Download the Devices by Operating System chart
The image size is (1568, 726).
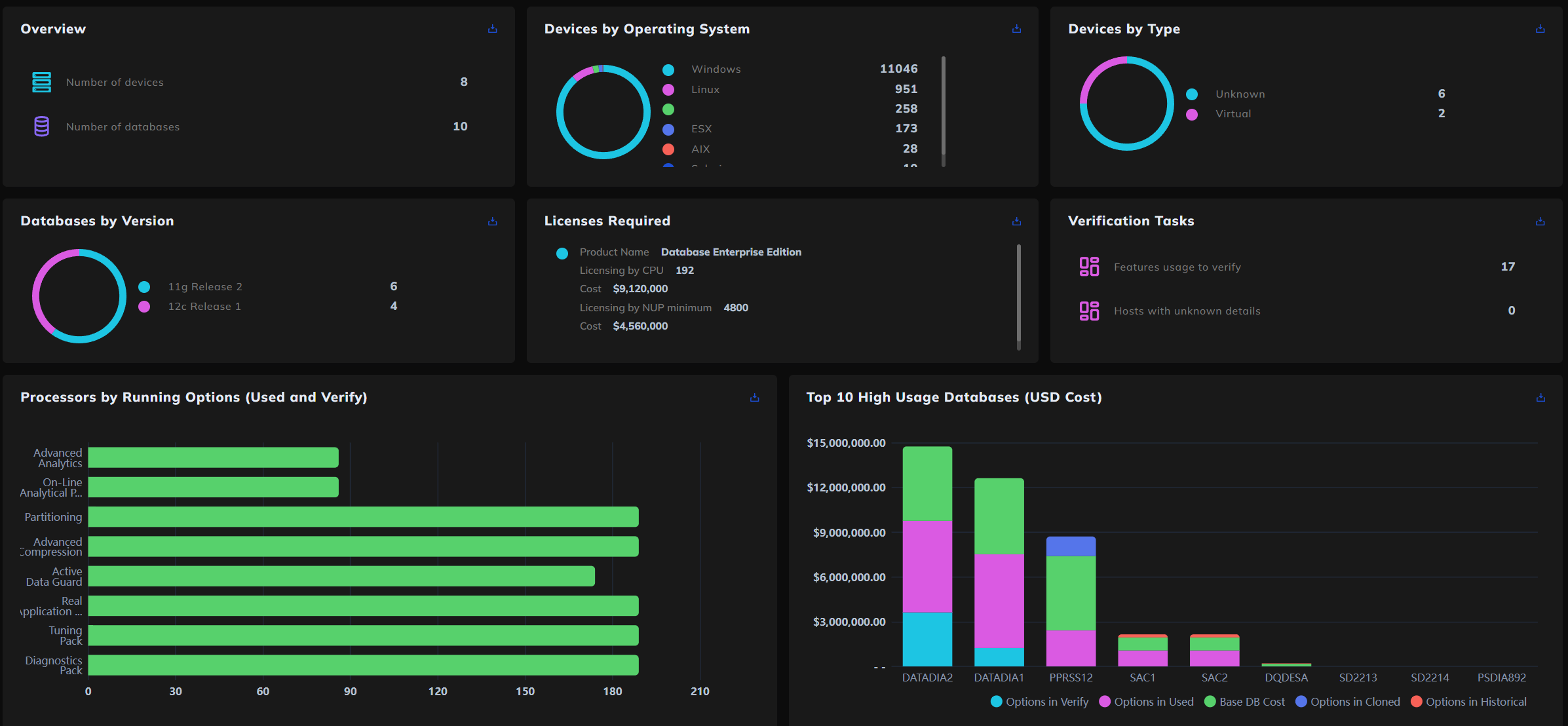click(x=1016, y=29)
